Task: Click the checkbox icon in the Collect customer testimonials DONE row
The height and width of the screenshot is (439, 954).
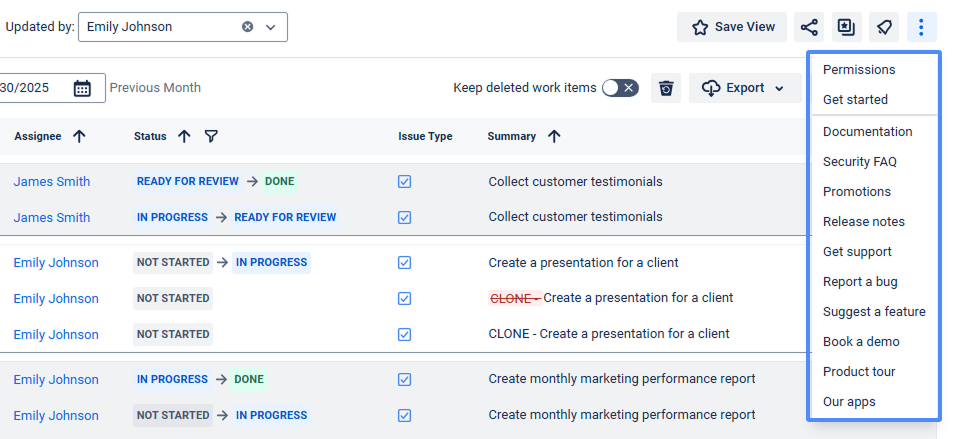Action: click(x=404, y=182)
